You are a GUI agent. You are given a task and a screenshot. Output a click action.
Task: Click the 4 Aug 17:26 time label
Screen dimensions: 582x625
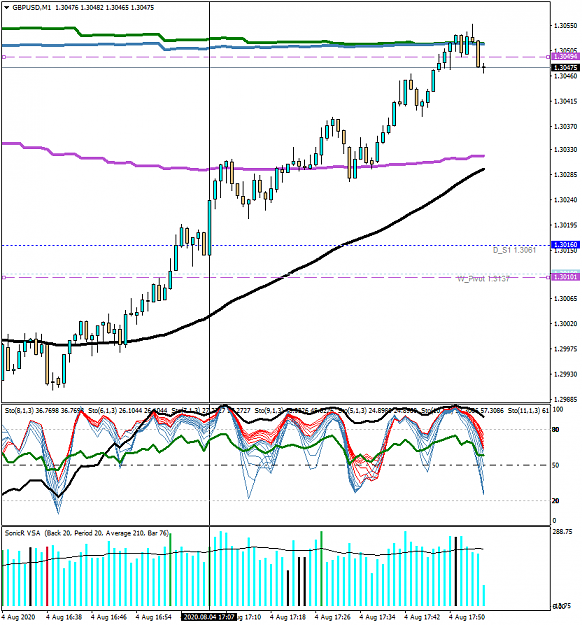point(332,617)
